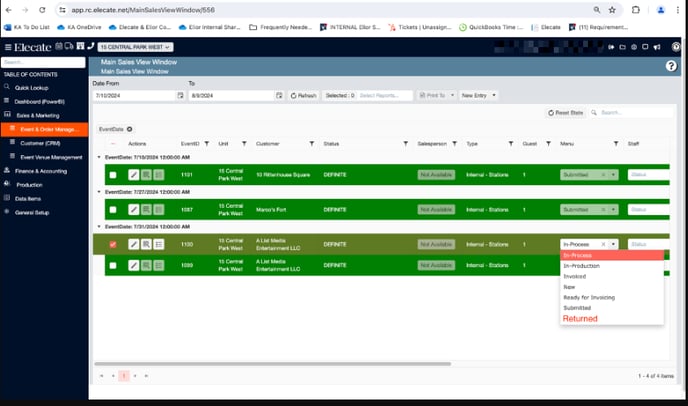
Task: Click the edit pencil icon for event 1101
Action: point(134,175)
